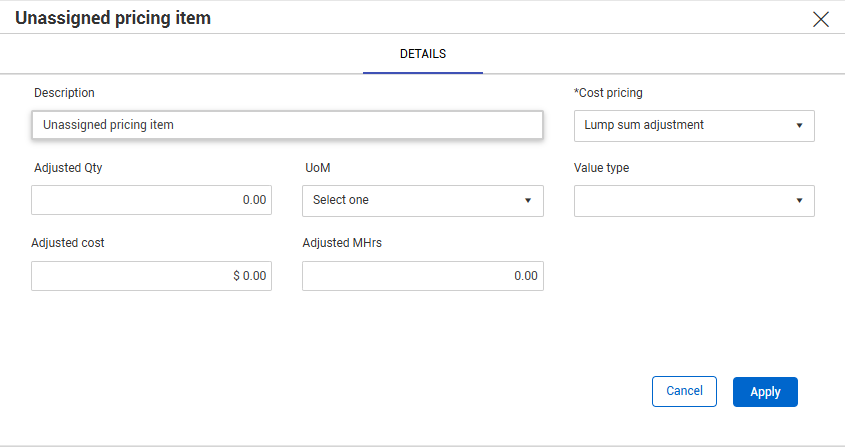
Task: Apply the pricing item changes
Action: [765, 392]
